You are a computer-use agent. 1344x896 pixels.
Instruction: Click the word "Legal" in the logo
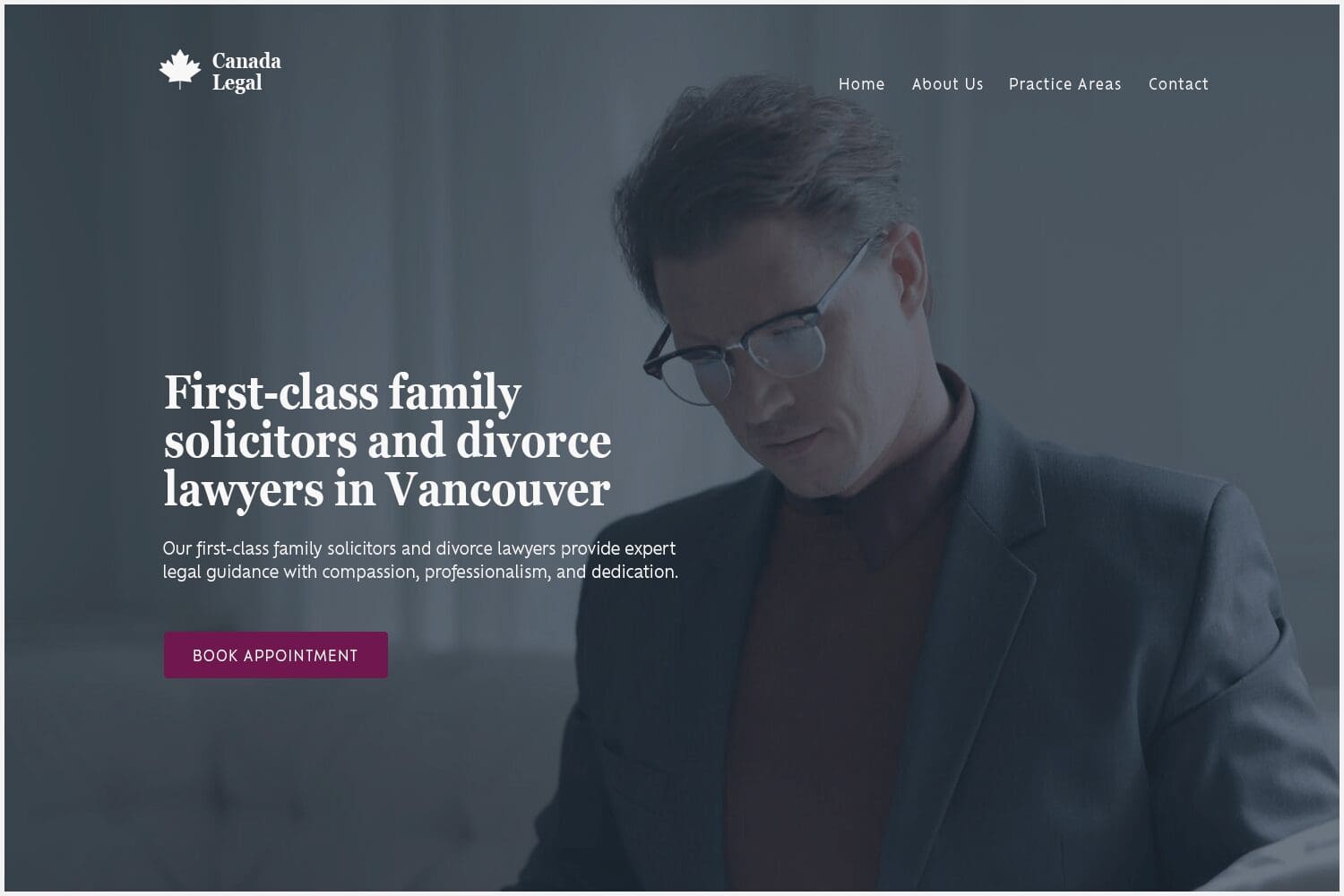(237, 82)
